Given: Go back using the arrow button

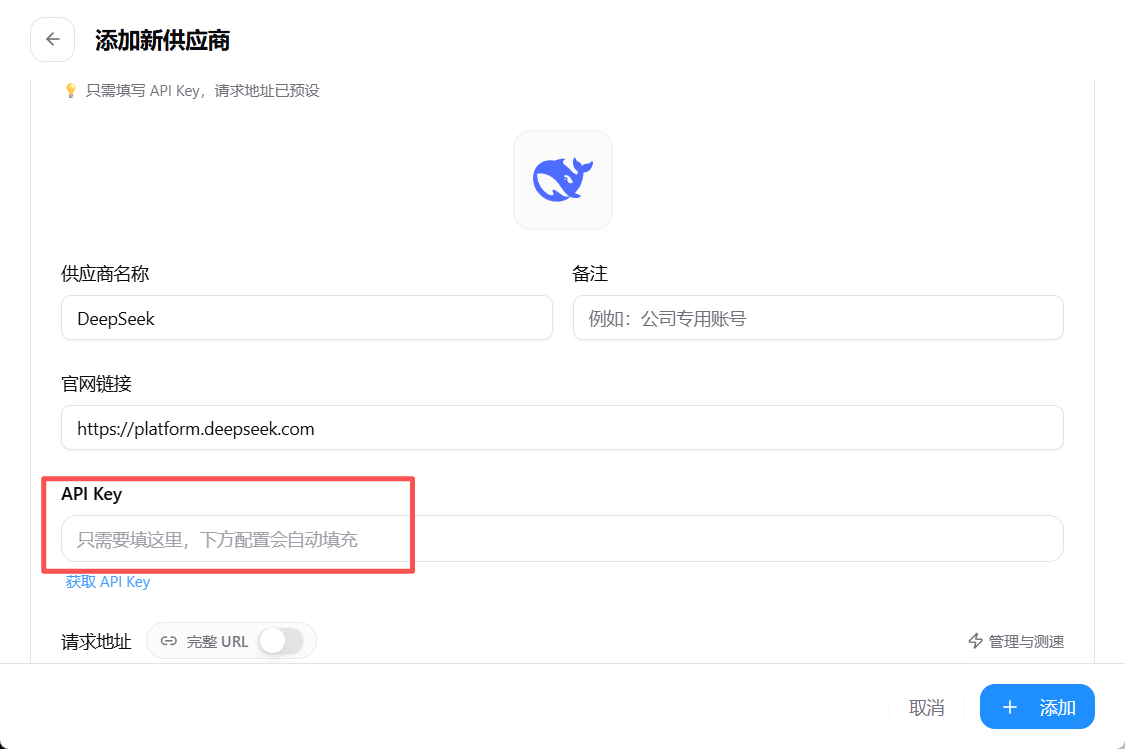Looking at the screenshot, I should 52,39.
